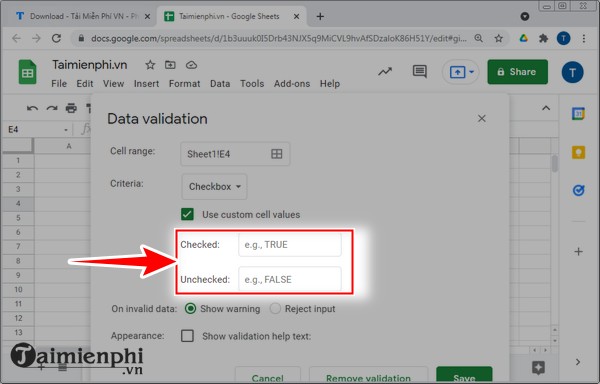Open the comment history icon
The width and height of the screenshot is (600, 384).
tap(420, 72)
